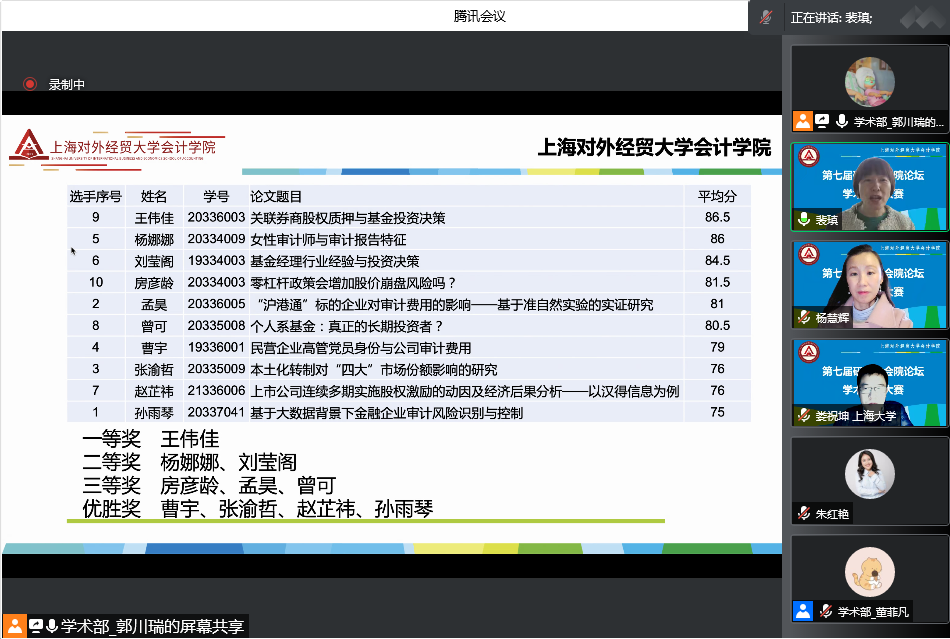Click 朱红艳's profile avatar
This screenshot has height=639, width=950.
(869, 474)
